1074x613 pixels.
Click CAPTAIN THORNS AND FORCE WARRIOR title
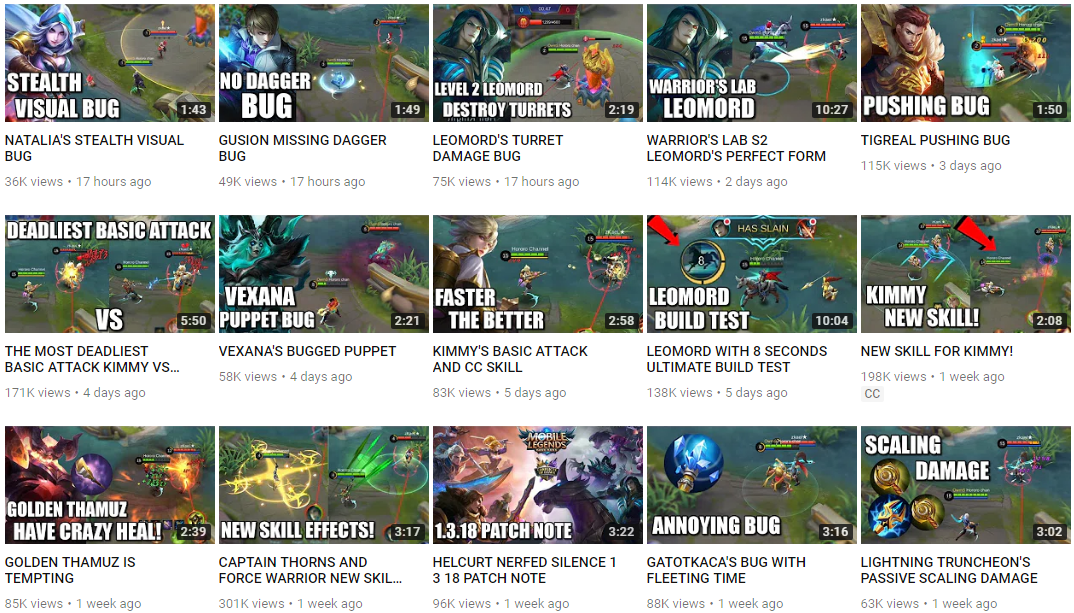tap(310, 570)
